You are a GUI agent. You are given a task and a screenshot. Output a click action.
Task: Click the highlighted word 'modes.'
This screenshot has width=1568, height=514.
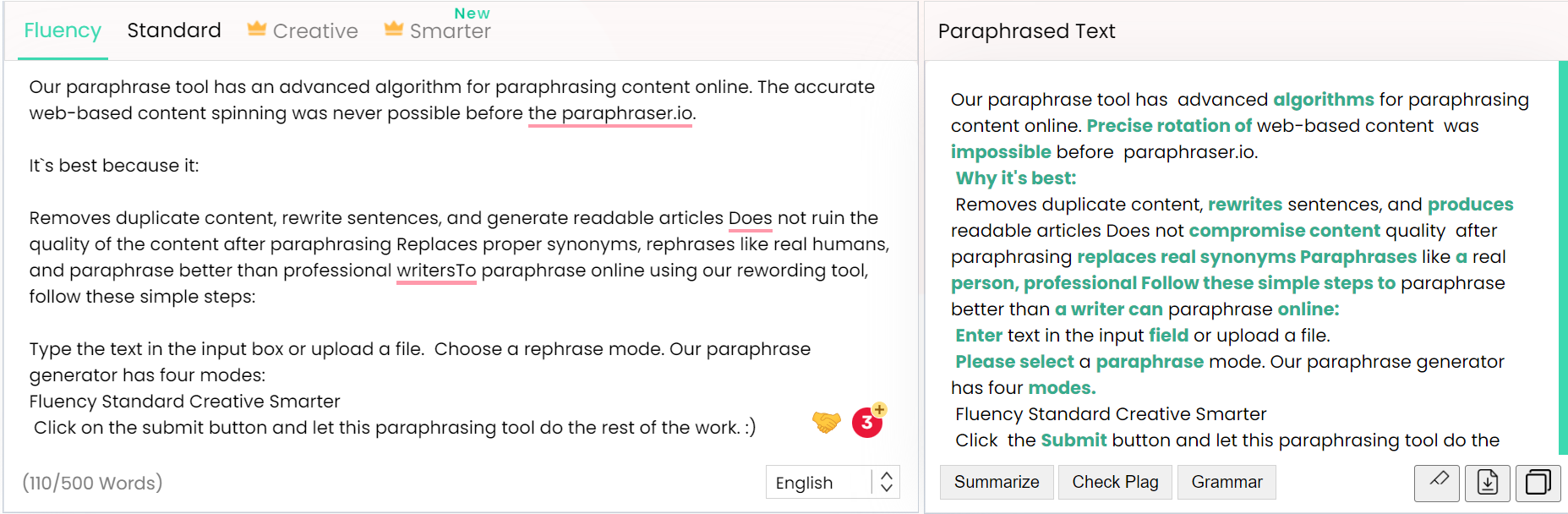(x=1062, y=388)
